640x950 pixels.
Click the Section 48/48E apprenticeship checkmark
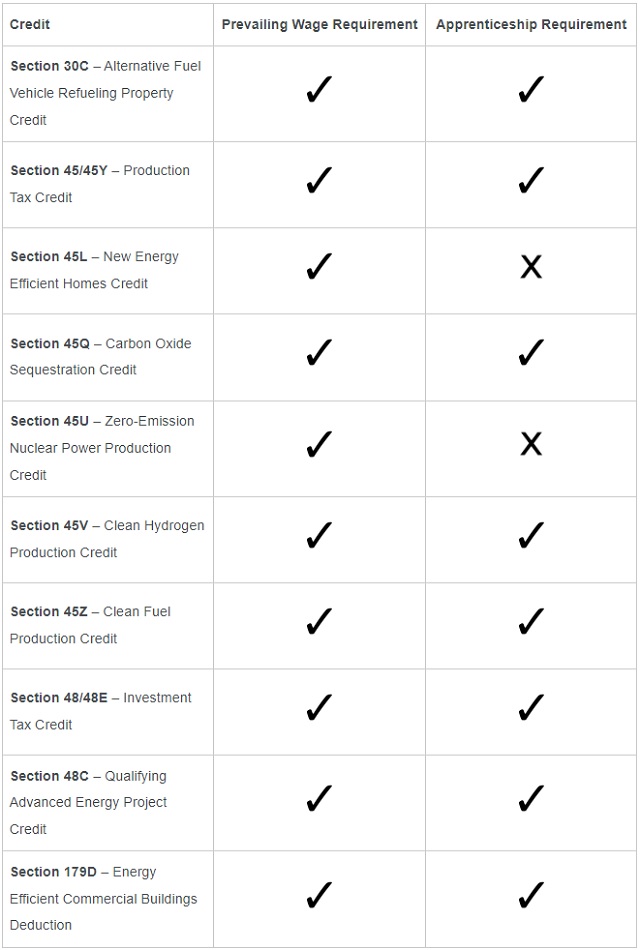coord(531,708)
